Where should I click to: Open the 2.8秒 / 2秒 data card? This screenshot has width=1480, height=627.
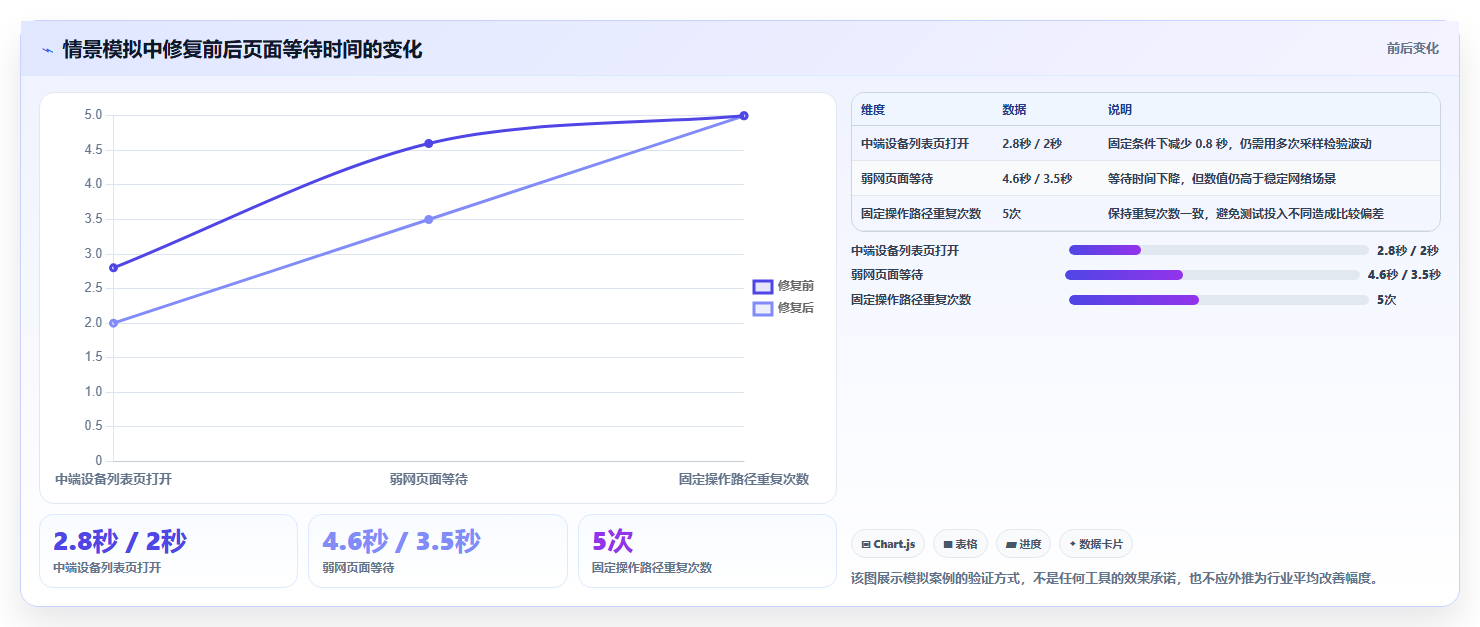(168, 551)
